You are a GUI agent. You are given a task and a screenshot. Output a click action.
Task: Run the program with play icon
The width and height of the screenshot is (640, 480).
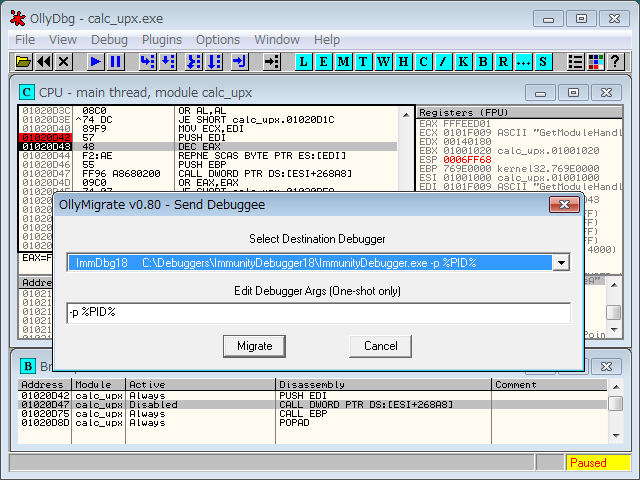click(96, 62)
